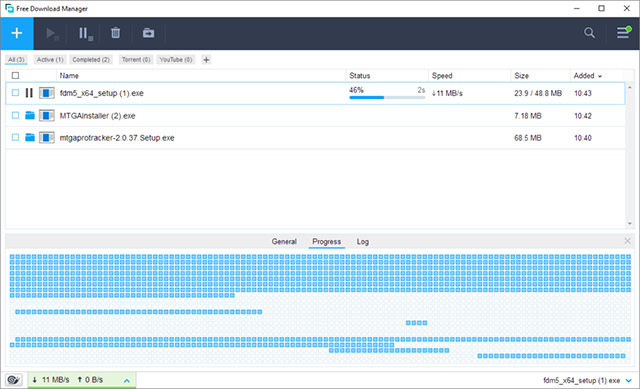Open folder for mtgaprotracker-2.0.37.Setup.exe
Image resolution: width=640 pixels, height=389 pixels.
tap(30, 138)
